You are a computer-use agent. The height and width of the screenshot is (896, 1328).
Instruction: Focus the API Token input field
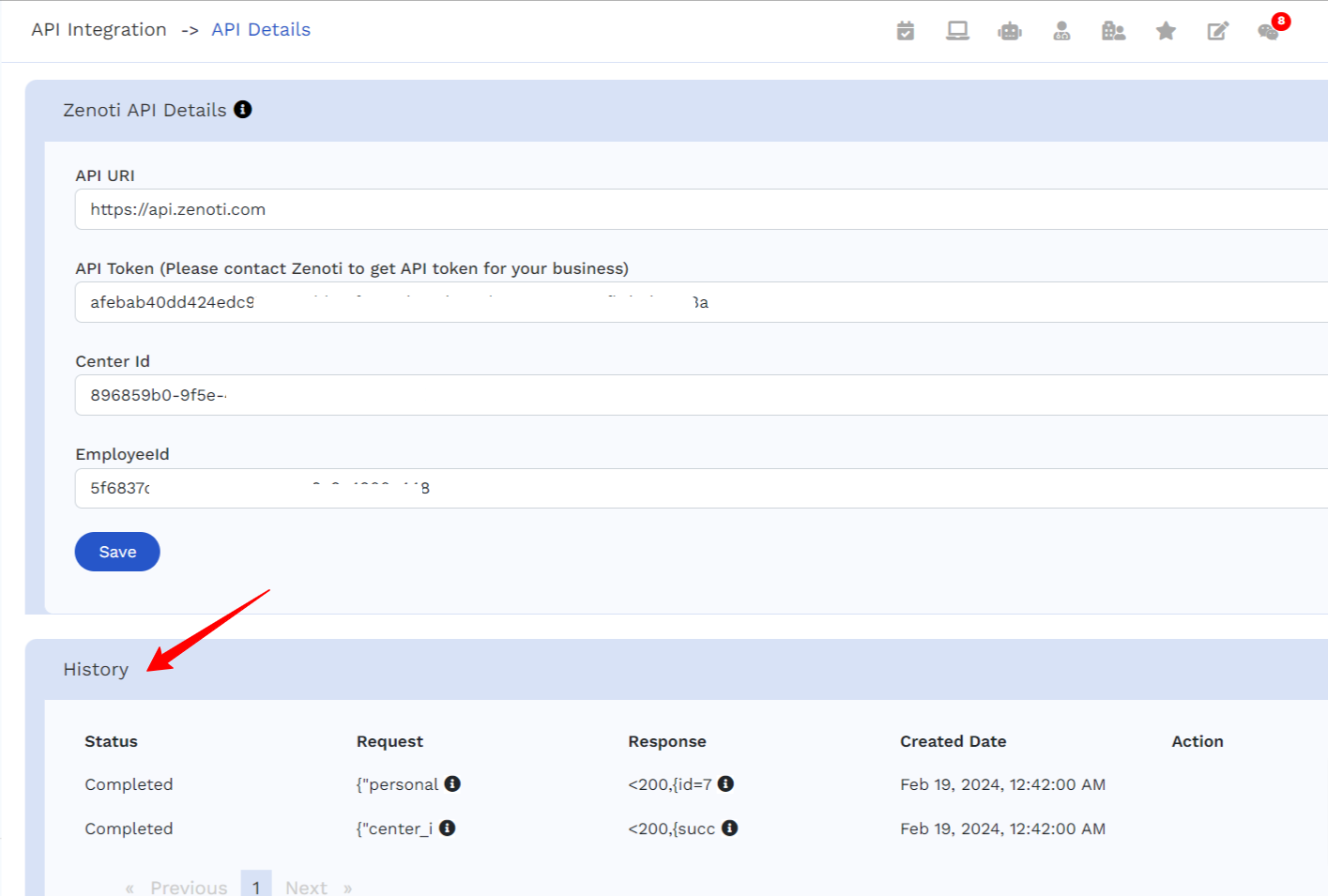tap(701, 302)
